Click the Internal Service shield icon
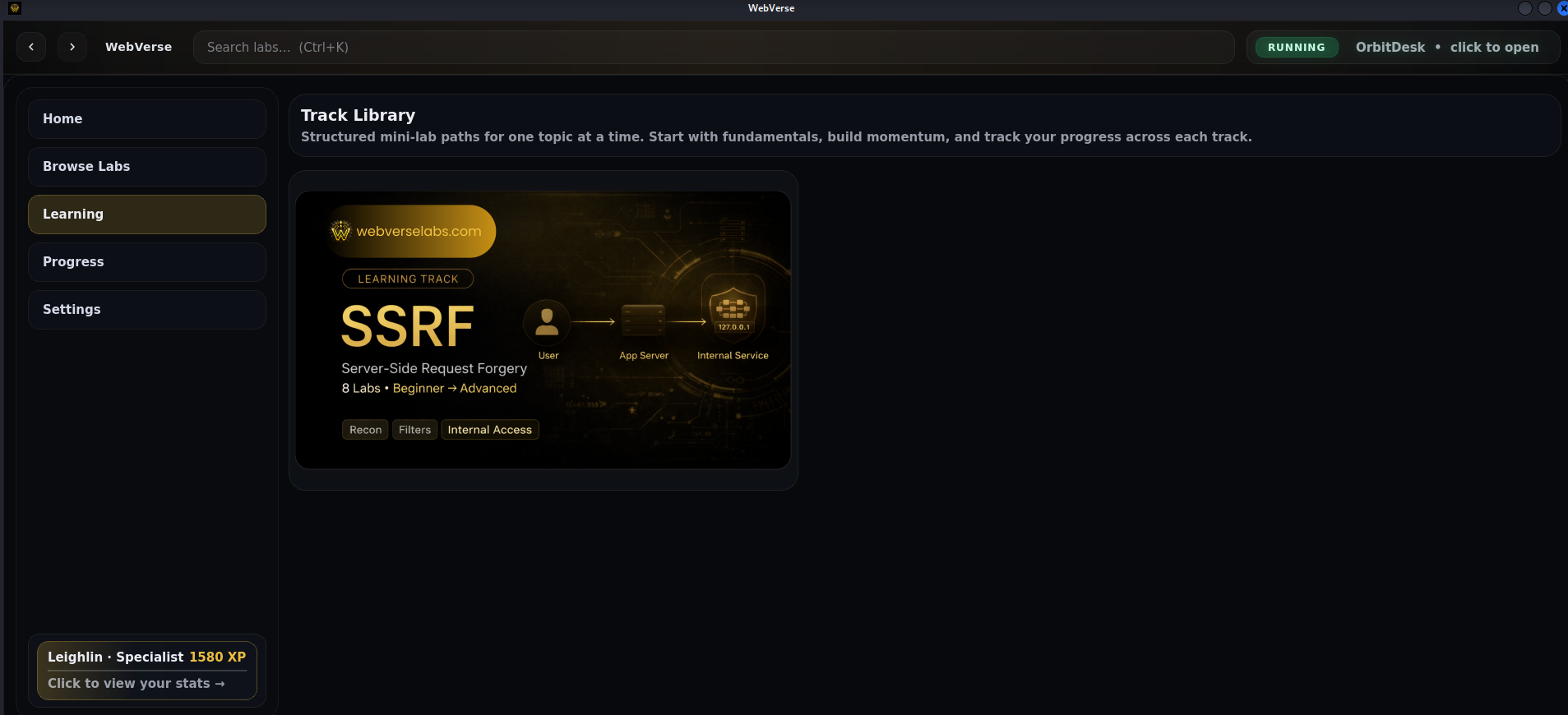 (733, 309)
